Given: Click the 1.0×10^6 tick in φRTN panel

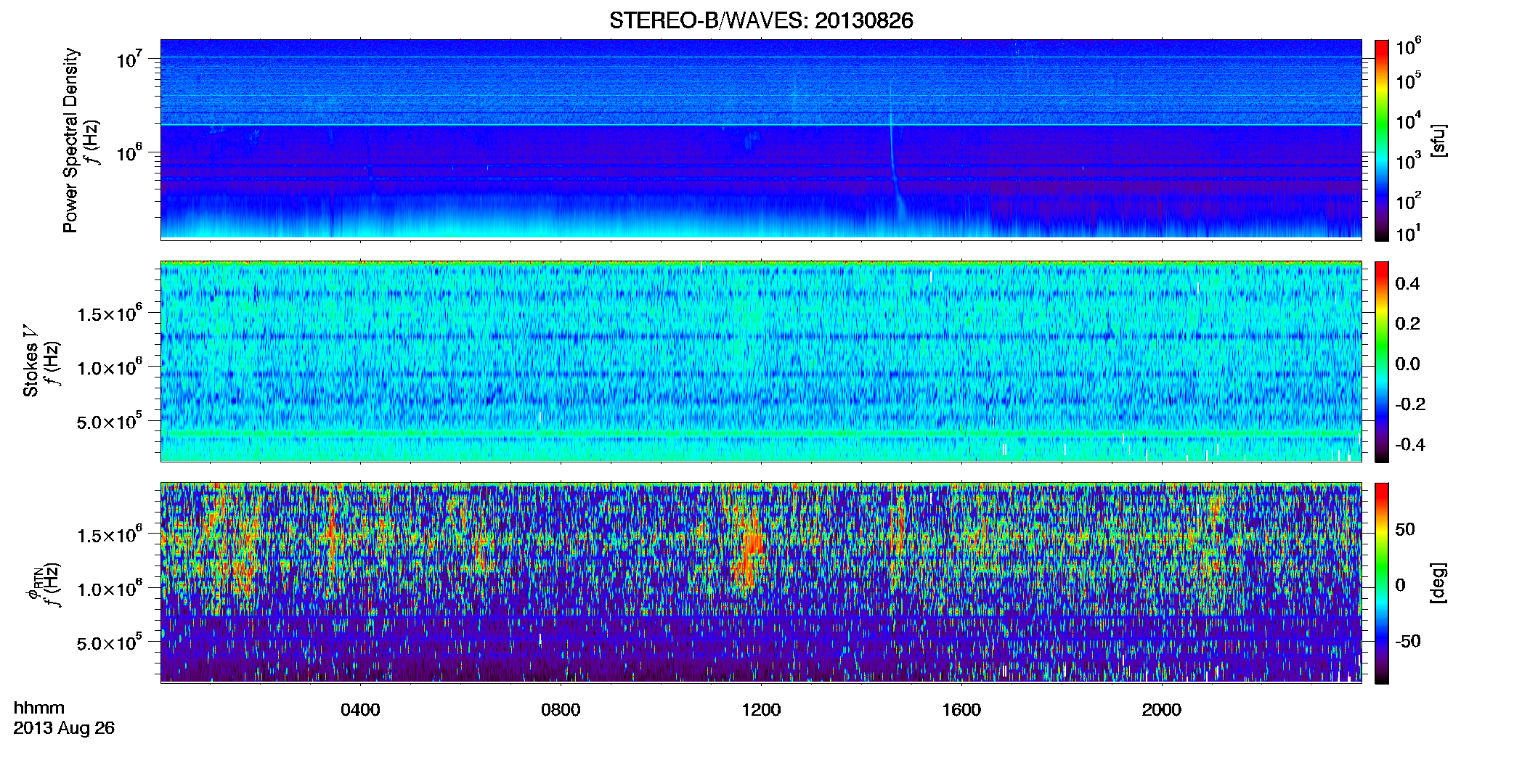Looking at the screenshot, I should tap(110, 589).
